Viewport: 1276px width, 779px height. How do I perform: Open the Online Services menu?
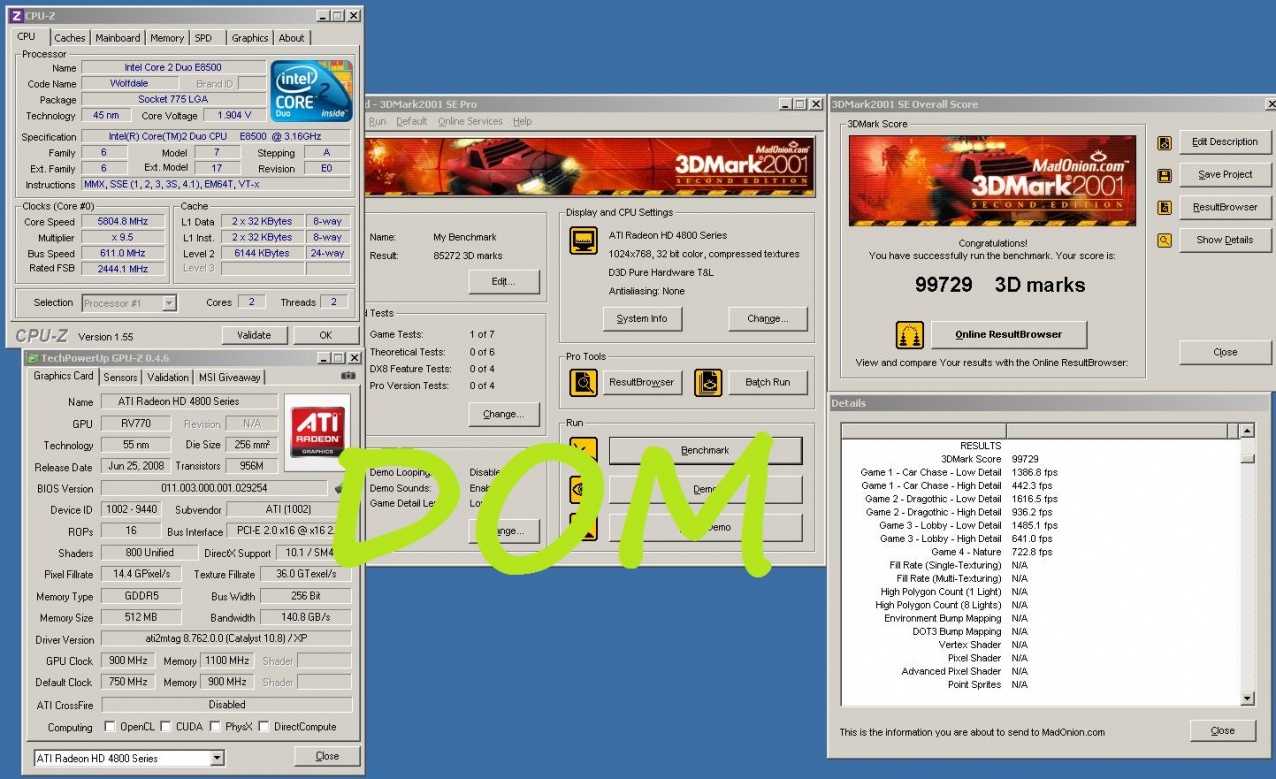470,121
